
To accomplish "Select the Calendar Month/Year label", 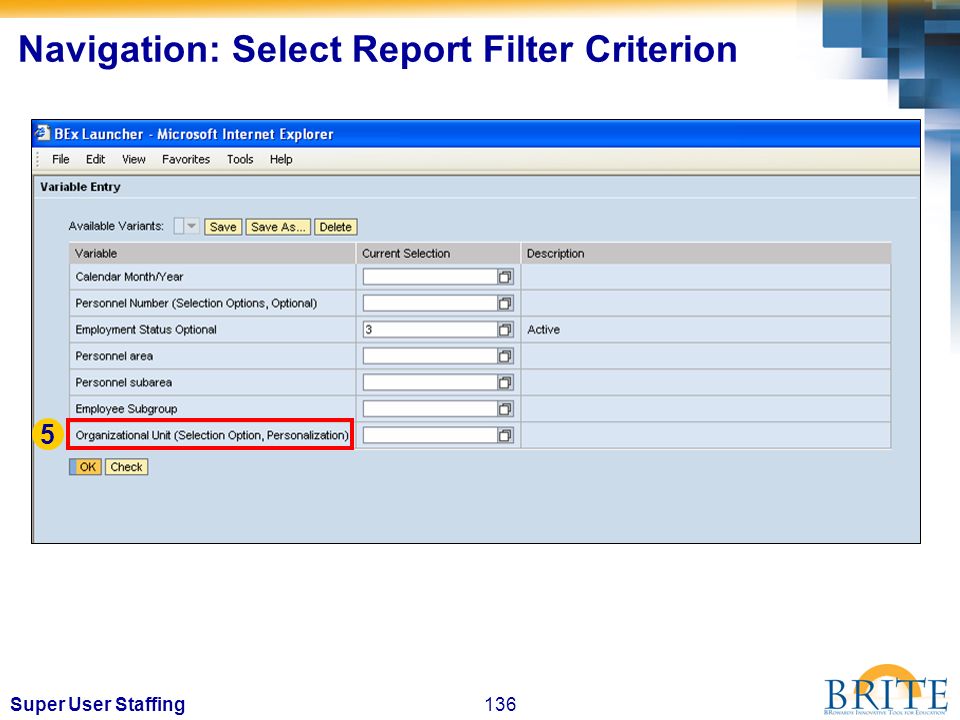I will pos(129,277).
